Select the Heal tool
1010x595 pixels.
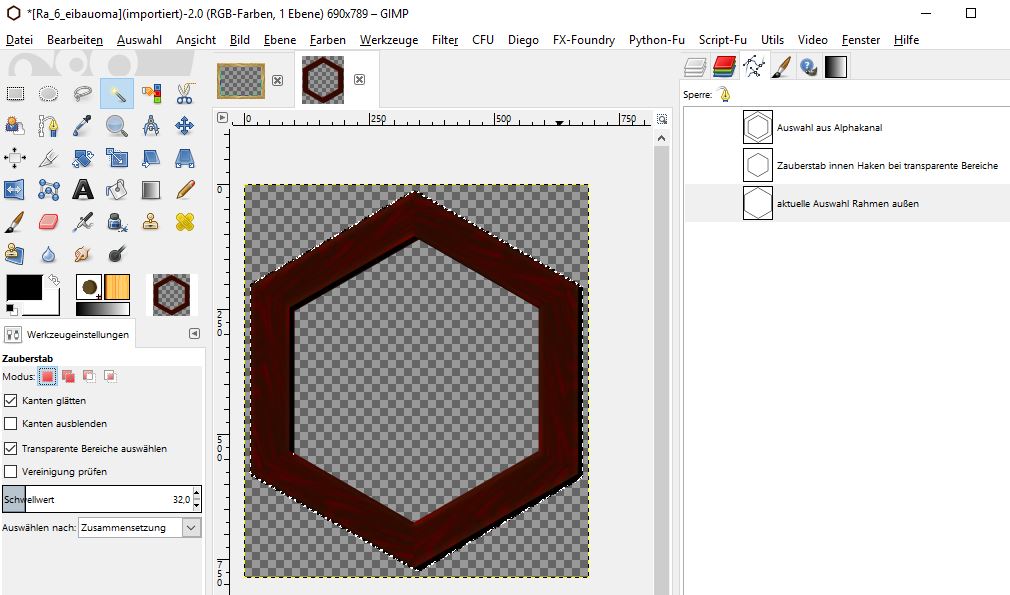pos(185,222)
